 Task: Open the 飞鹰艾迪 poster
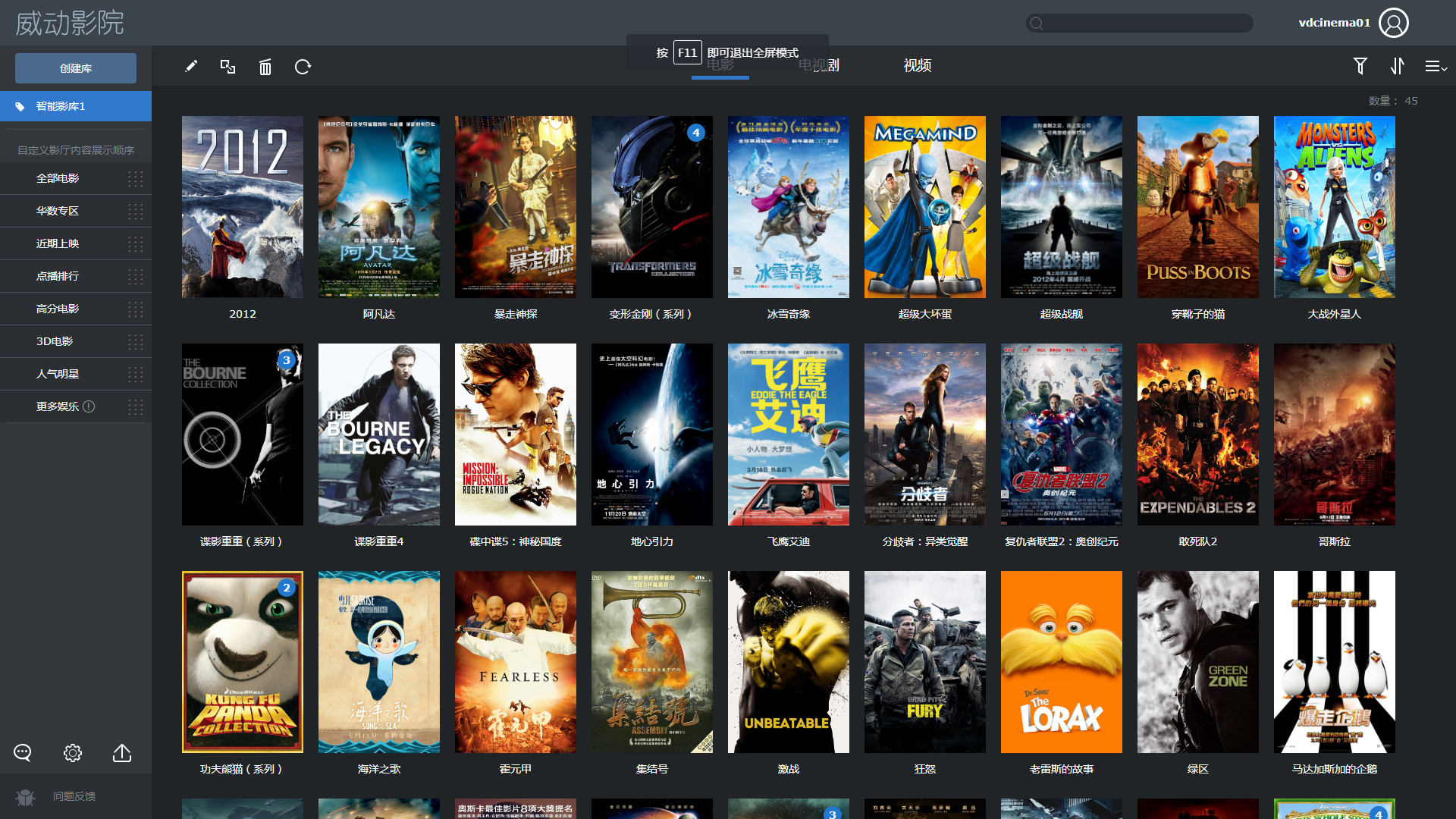789,435
